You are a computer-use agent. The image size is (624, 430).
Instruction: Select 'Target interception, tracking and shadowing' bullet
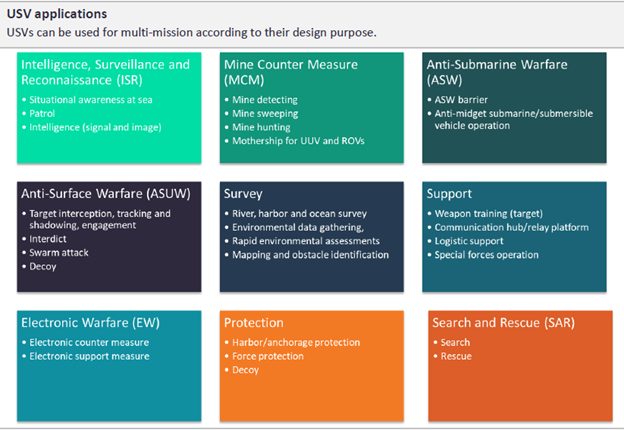(x=100, y=219)
